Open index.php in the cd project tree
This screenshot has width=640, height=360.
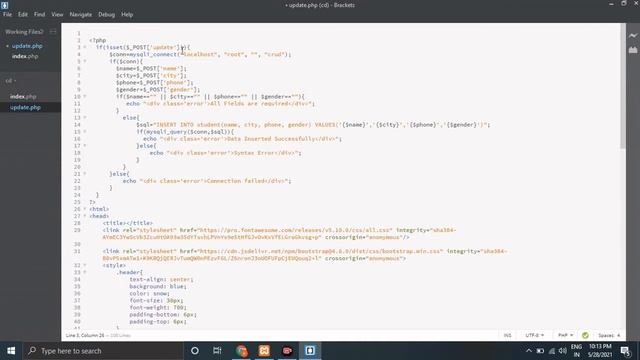(x=23, y=96)
